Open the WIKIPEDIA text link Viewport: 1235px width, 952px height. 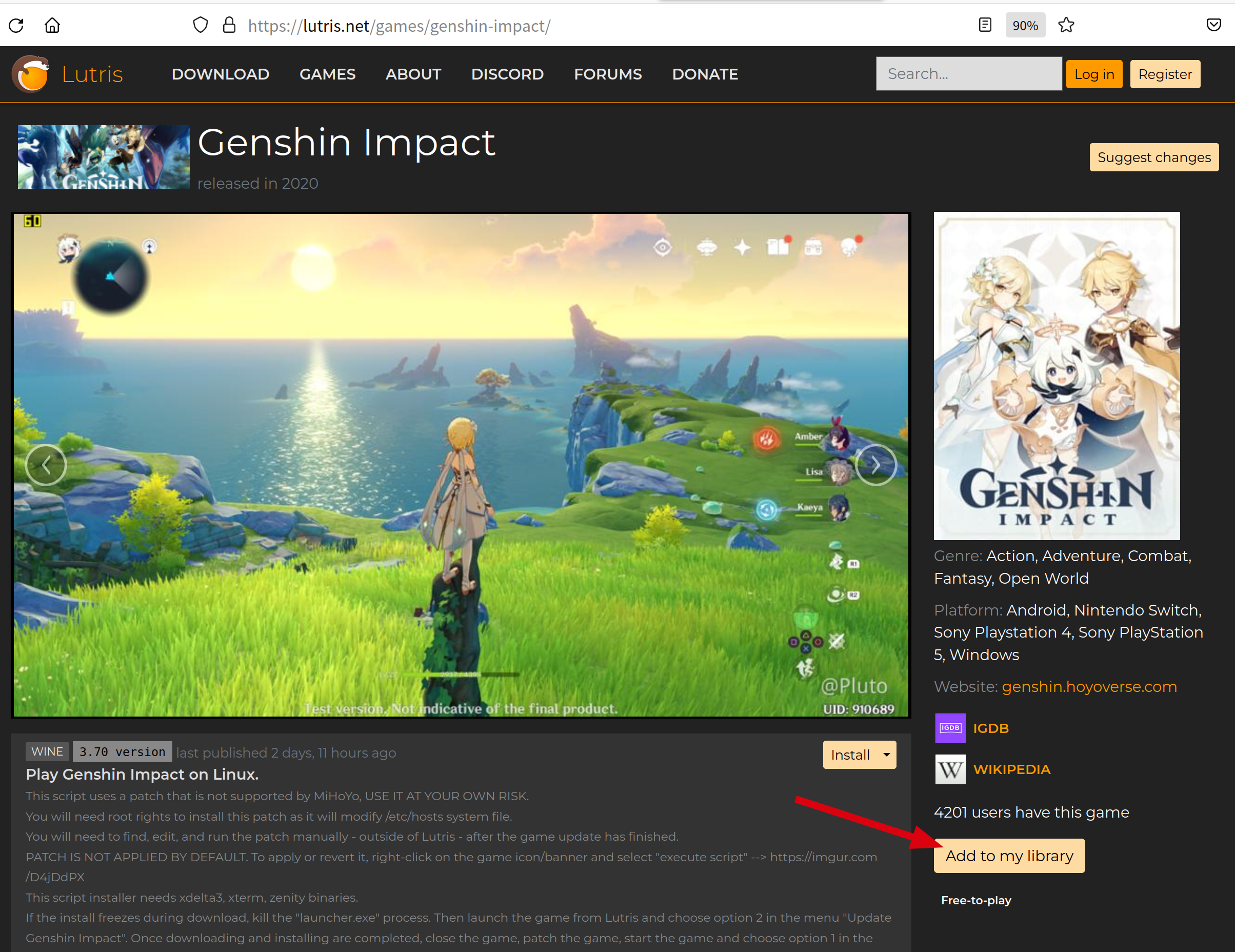tap(1011, 769)
